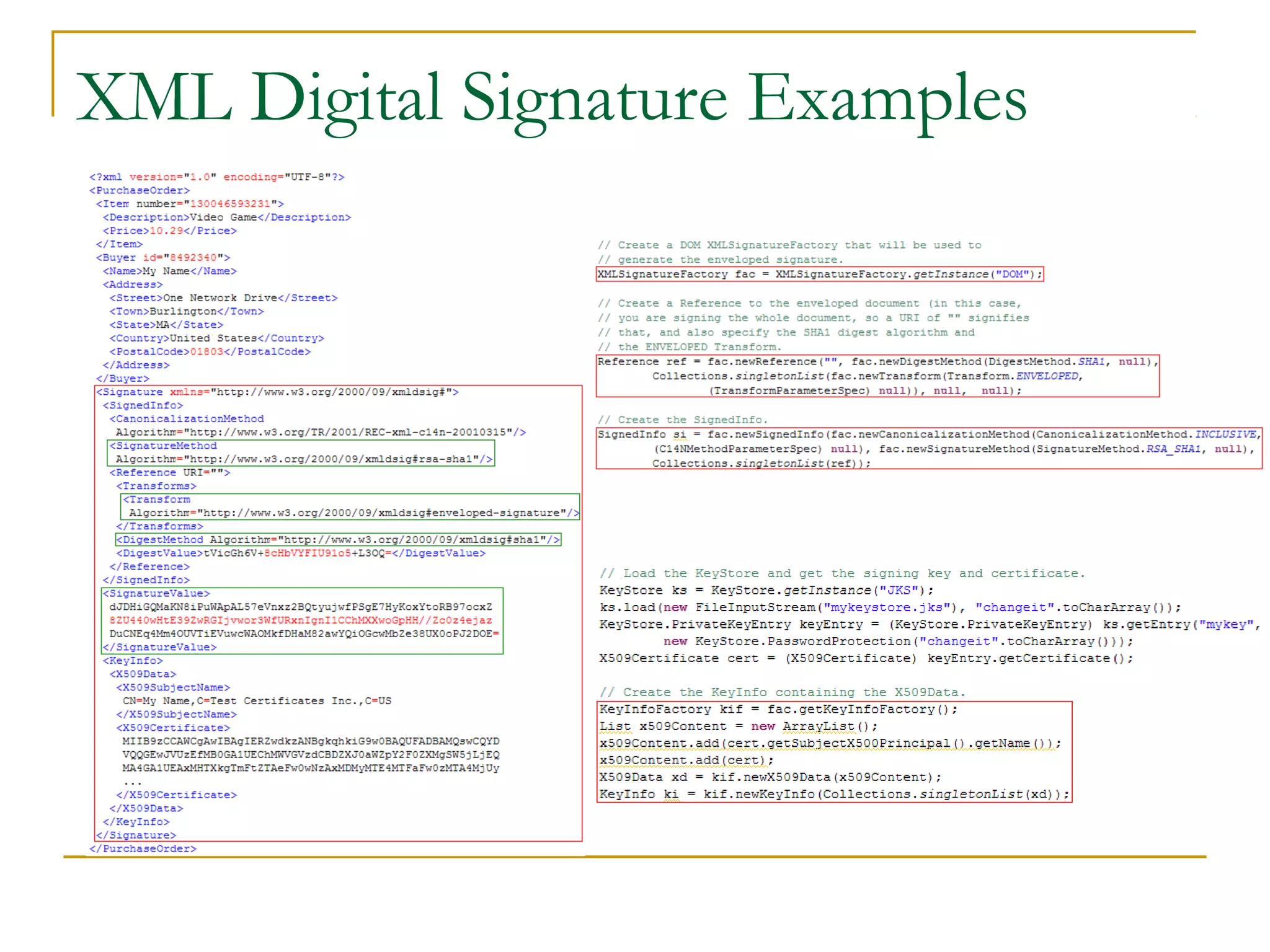1270x952 pixels.
Task: Click the State line reading MA
Action: (166, 325)
